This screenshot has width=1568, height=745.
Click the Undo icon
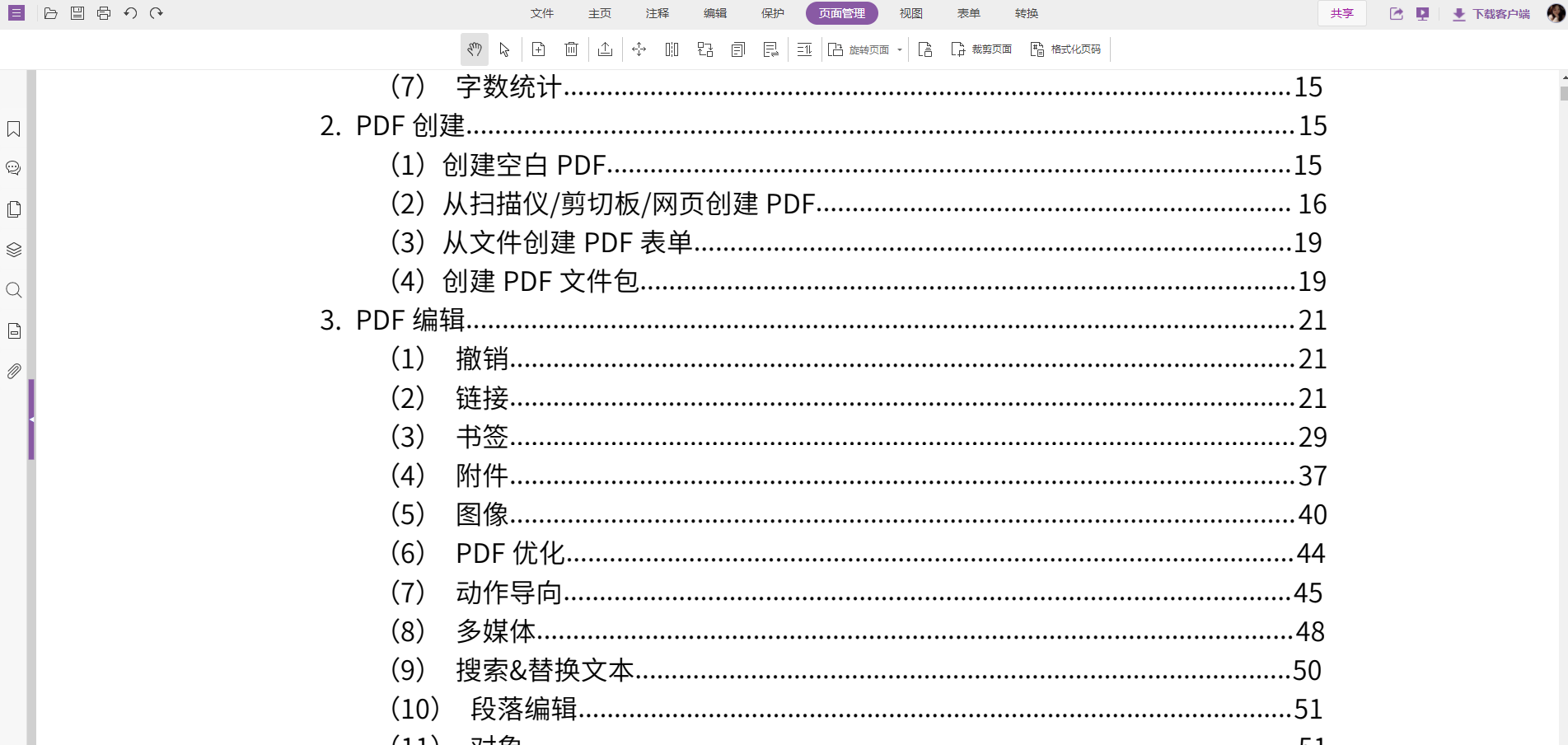pyautogui.click(x=131, y=12)
